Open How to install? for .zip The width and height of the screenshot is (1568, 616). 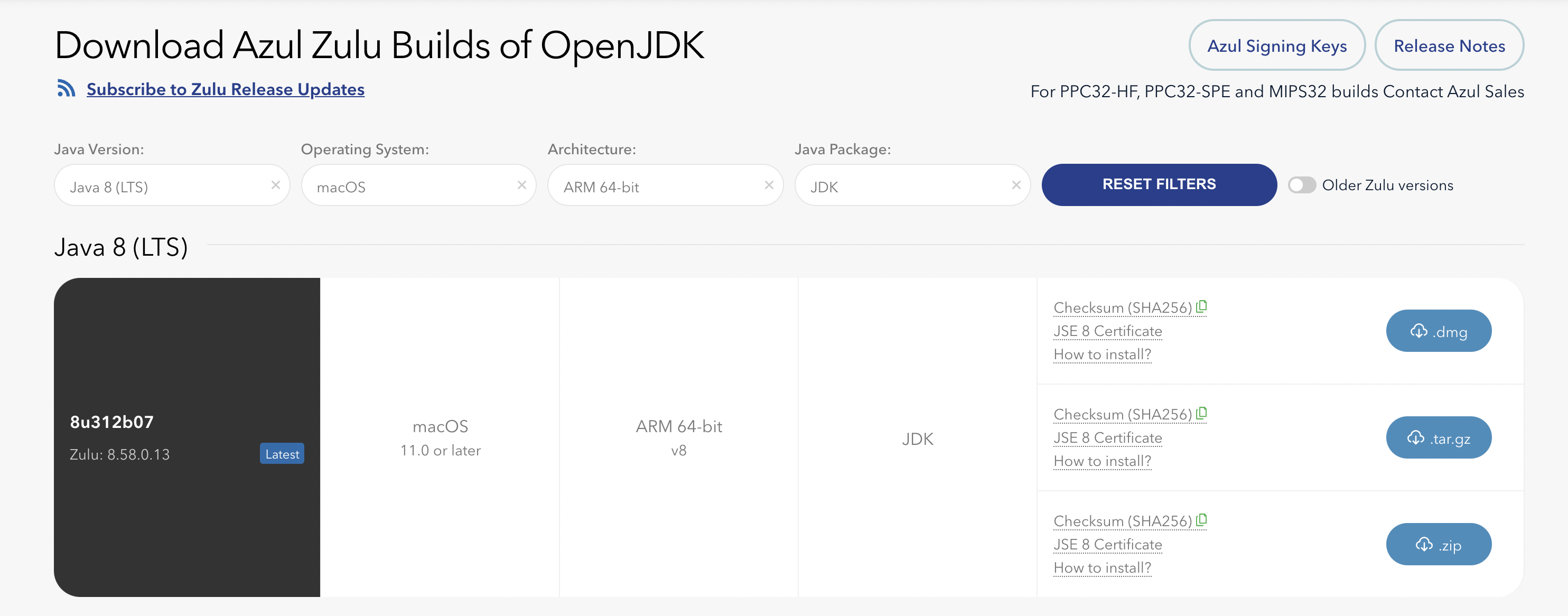[x=1103, y=567]
